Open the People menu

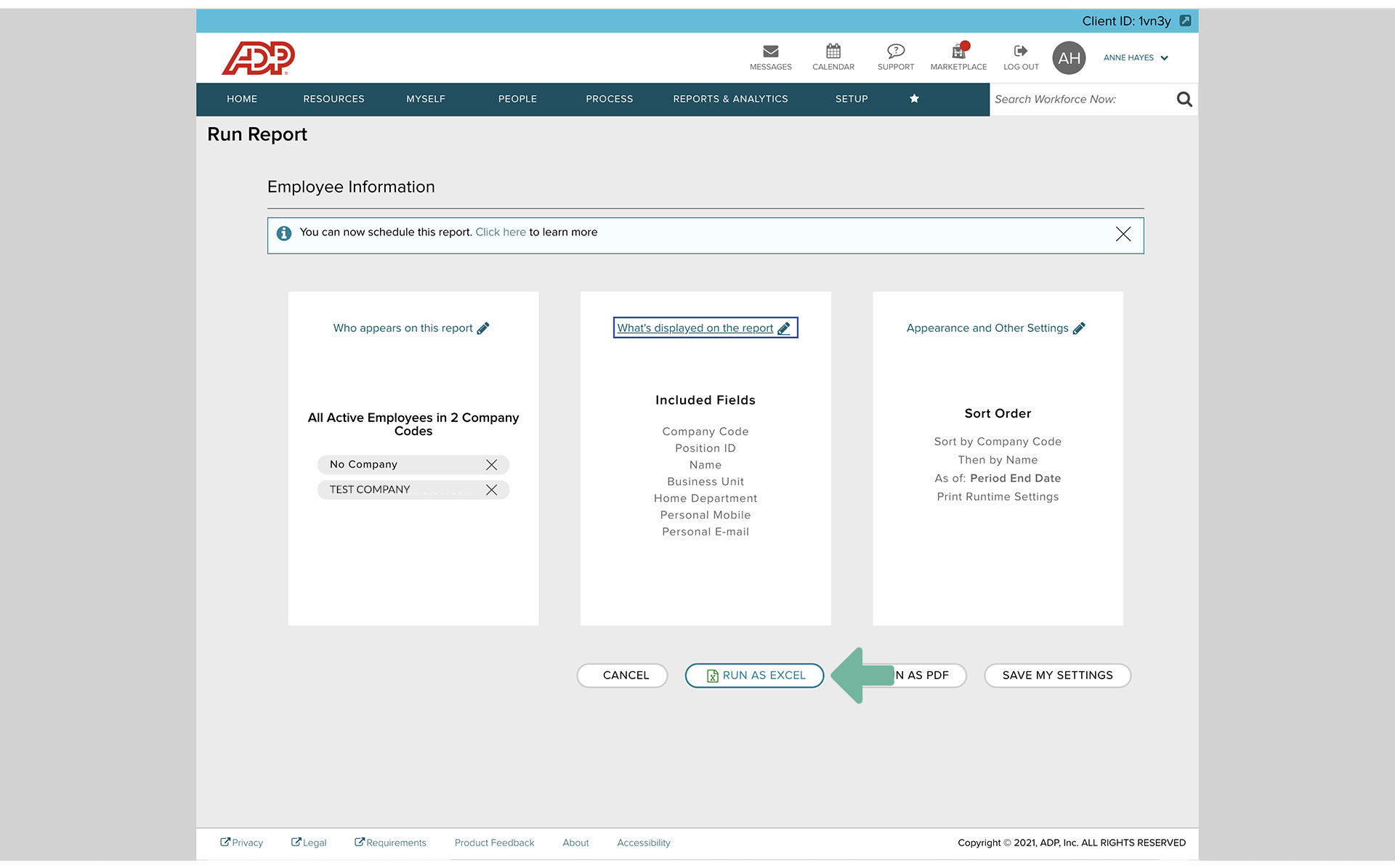point(517,99)
